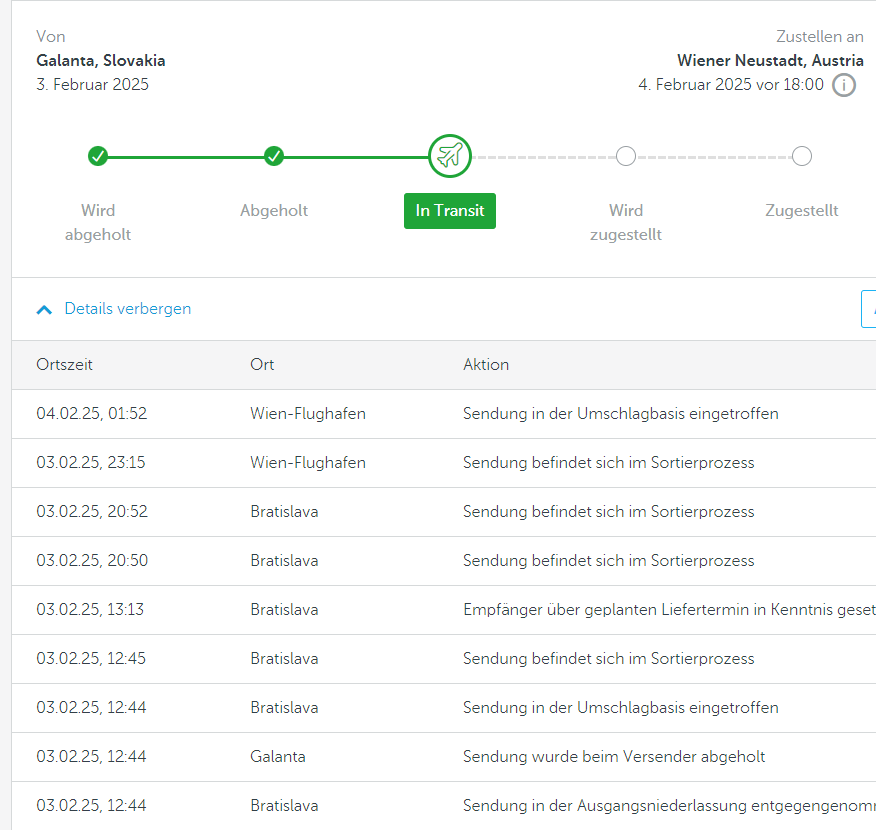This screenshot has height=830, width=876.
Task: Click the Wird zugestellt empty step circle
Action: tap(626, 156)
